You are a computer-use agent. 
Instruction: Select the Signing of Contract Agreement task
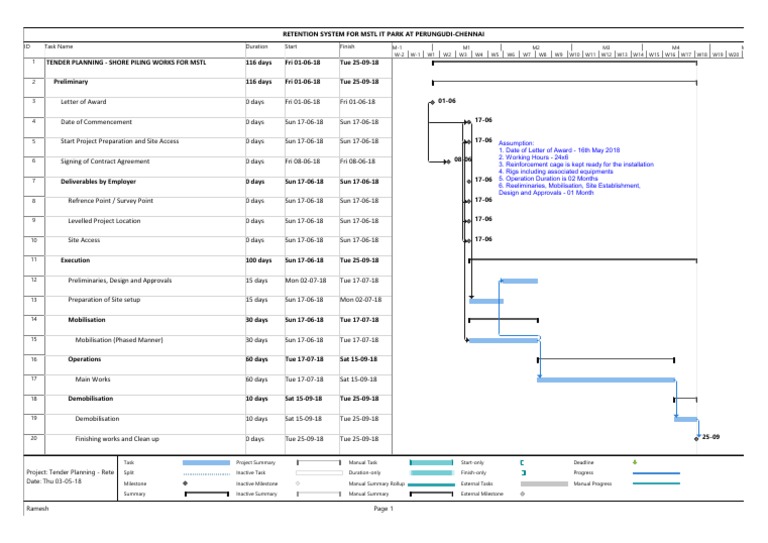tap(105, 161)
